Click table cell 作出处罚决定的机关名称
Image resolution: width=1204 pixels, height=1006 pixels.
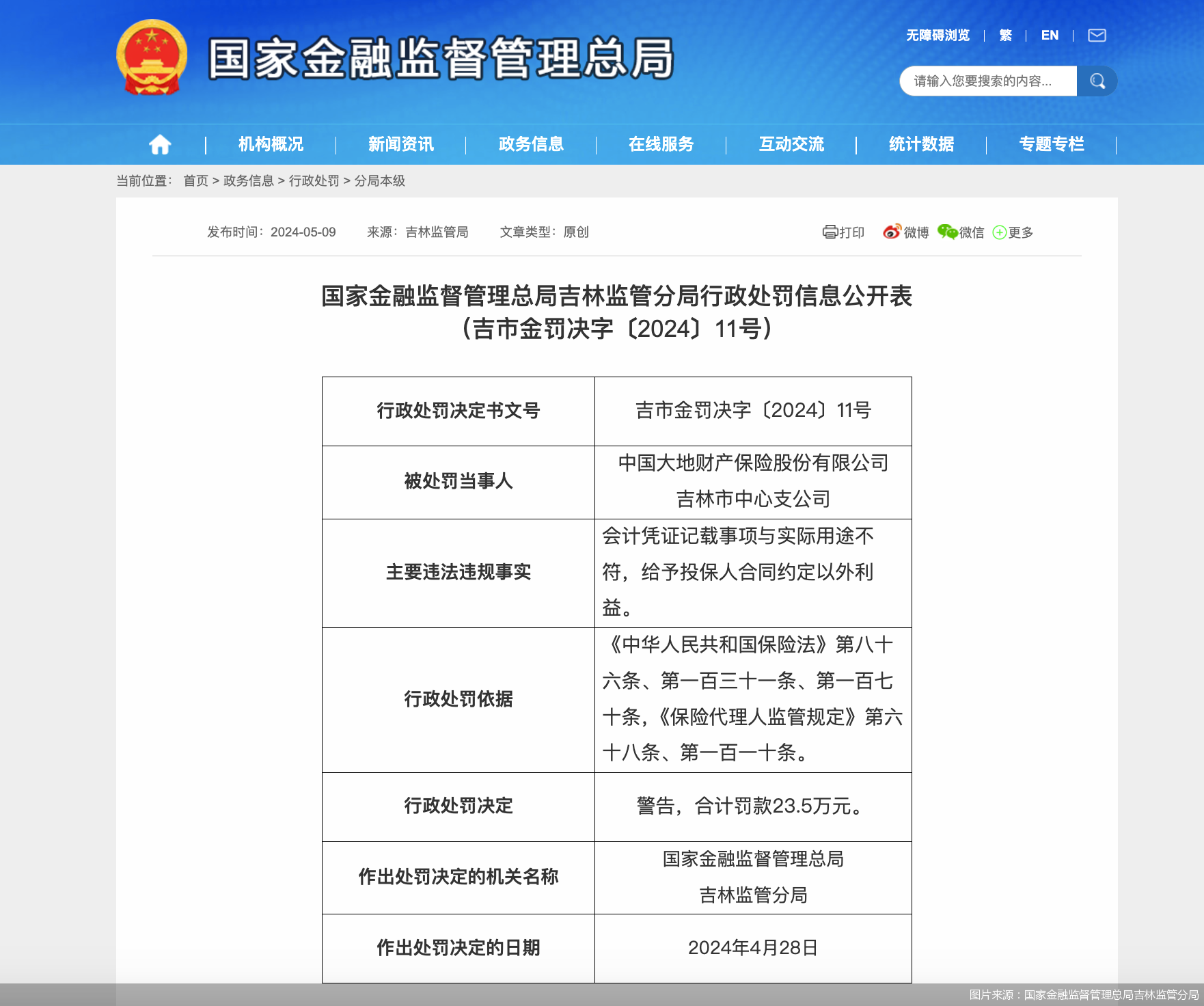click(459, 877)
